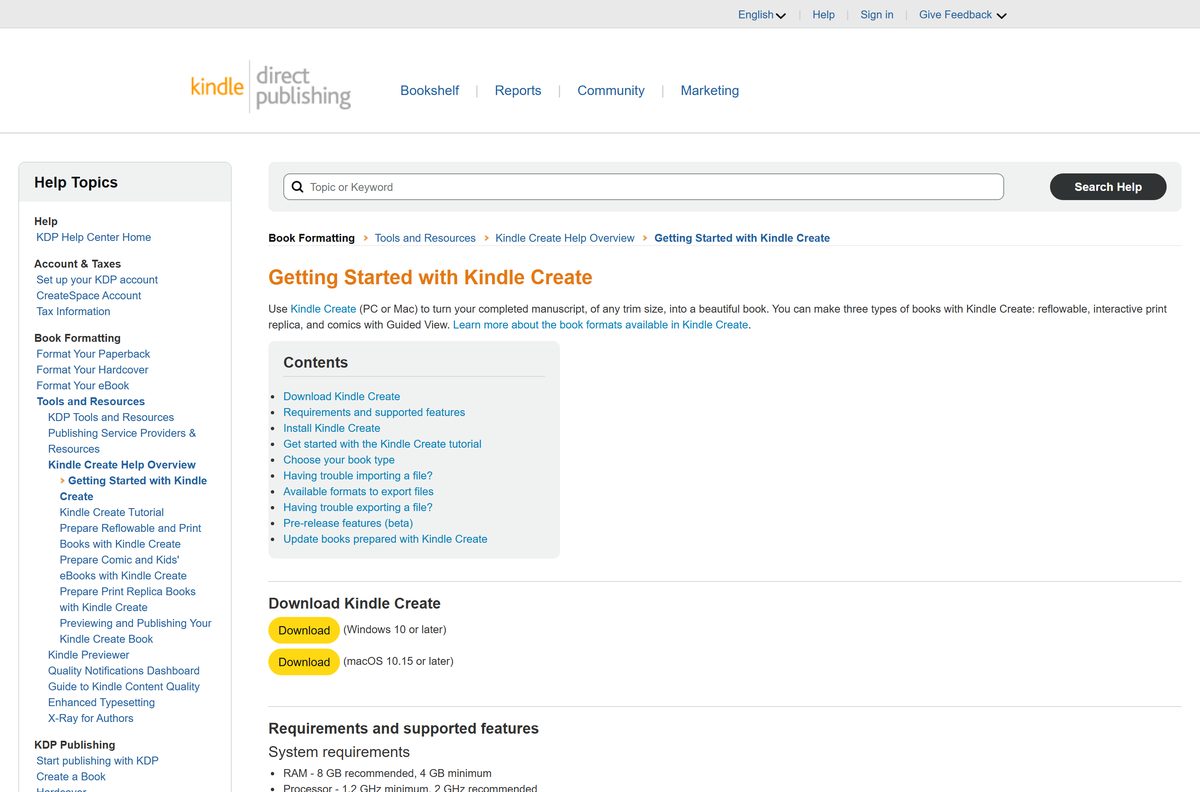Open Quality Notifications Dashboard sidebar link
This screenshot has width=1200, height=792.
pyautogui.click(x=124, y=671)
